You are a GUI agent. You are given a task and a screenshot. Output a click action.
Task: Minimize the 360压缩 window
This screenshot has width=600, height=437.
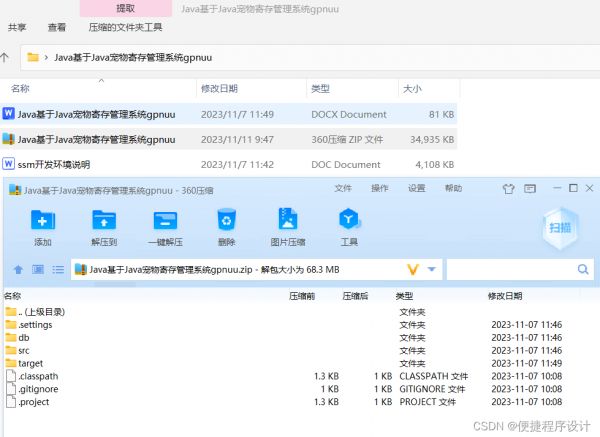click(x=557, y=188)
